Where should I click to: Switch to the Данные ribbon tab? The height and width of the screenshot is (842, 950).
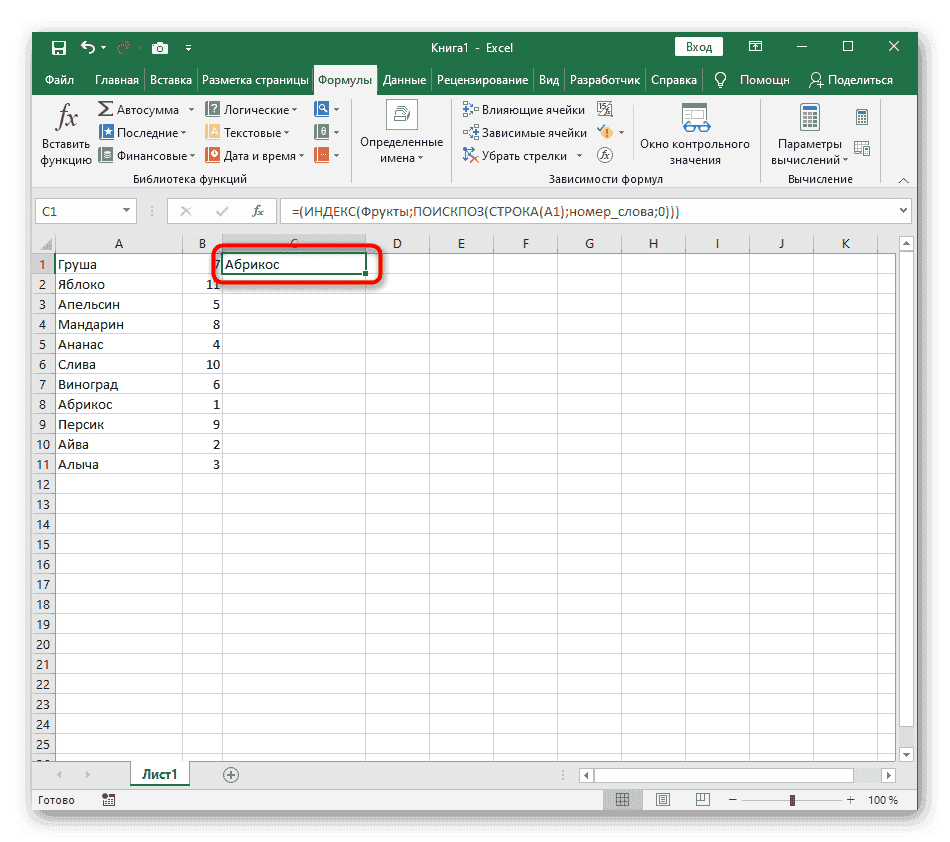[404, 80]
